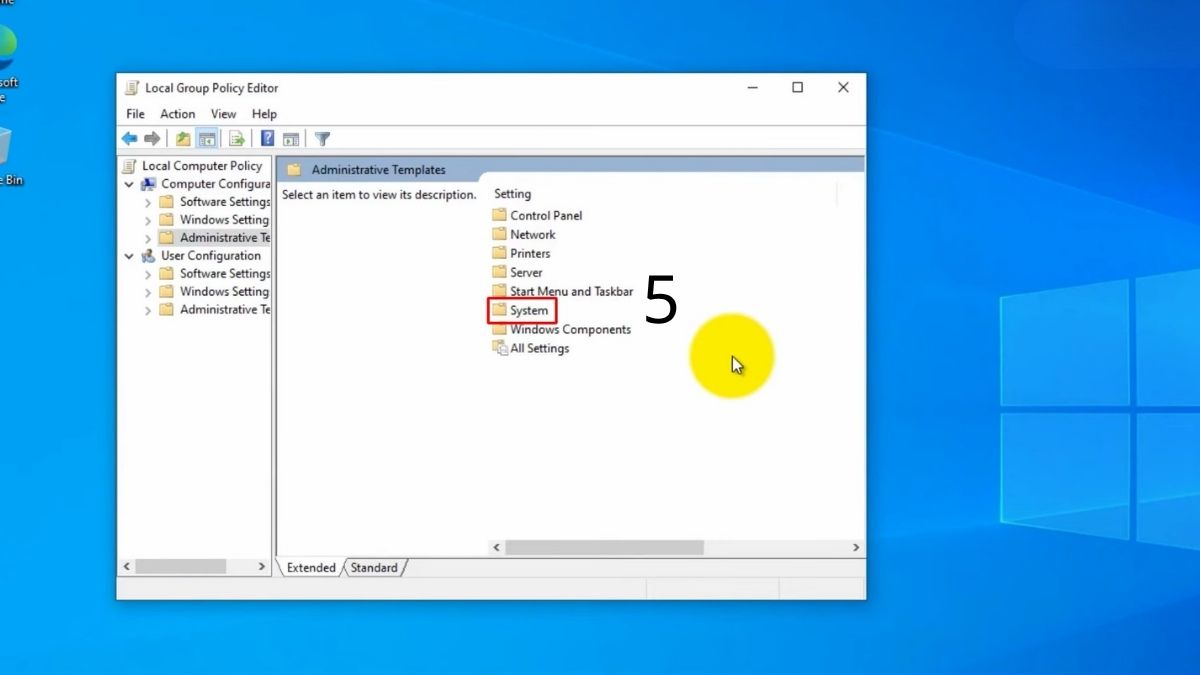Select Local Computer Policy root node
The image size is (1200, 675).
(x=202, y=166)
